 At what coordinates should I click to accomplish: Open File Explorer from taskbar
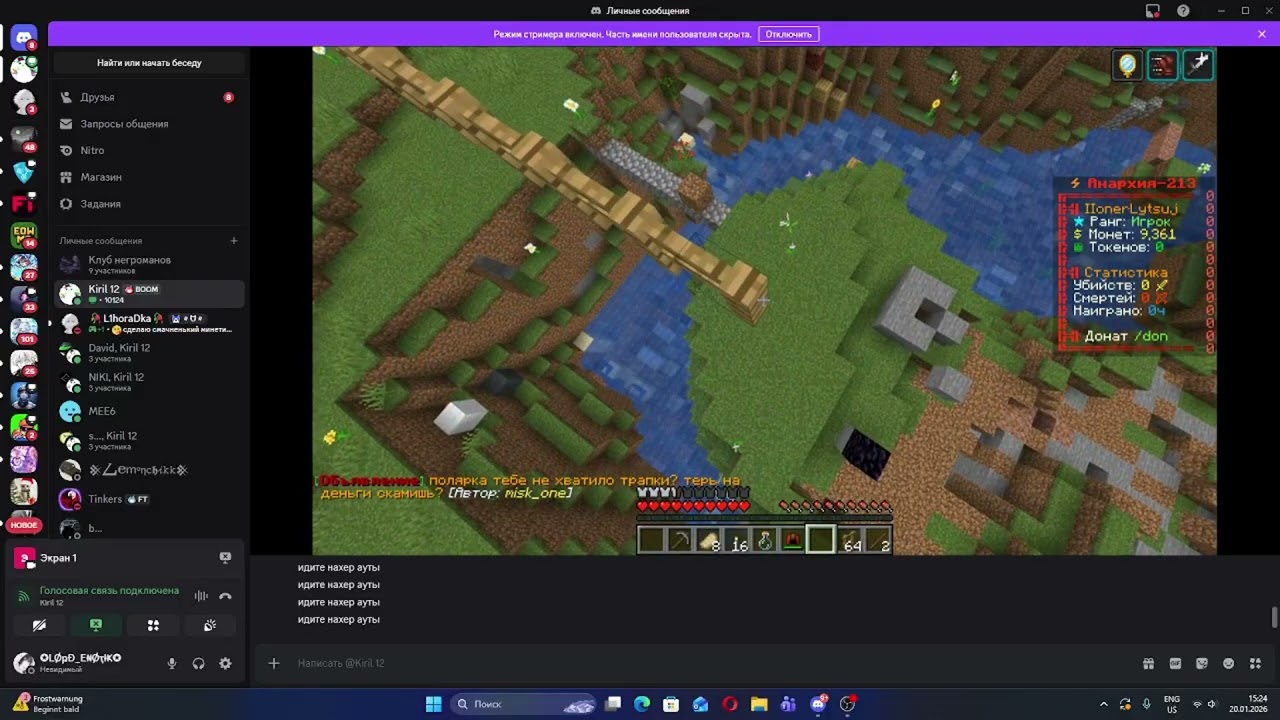pos(759,704)
